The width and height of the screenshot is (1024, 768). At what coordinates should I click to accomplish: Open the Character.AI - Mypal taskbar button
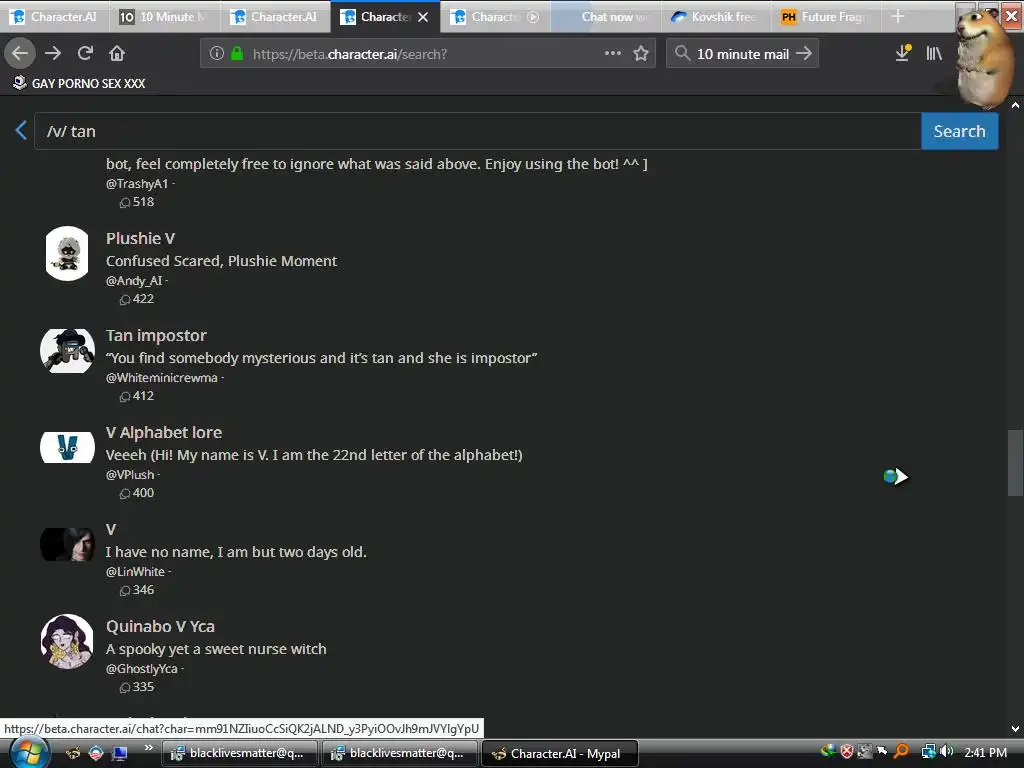(559, 754)
